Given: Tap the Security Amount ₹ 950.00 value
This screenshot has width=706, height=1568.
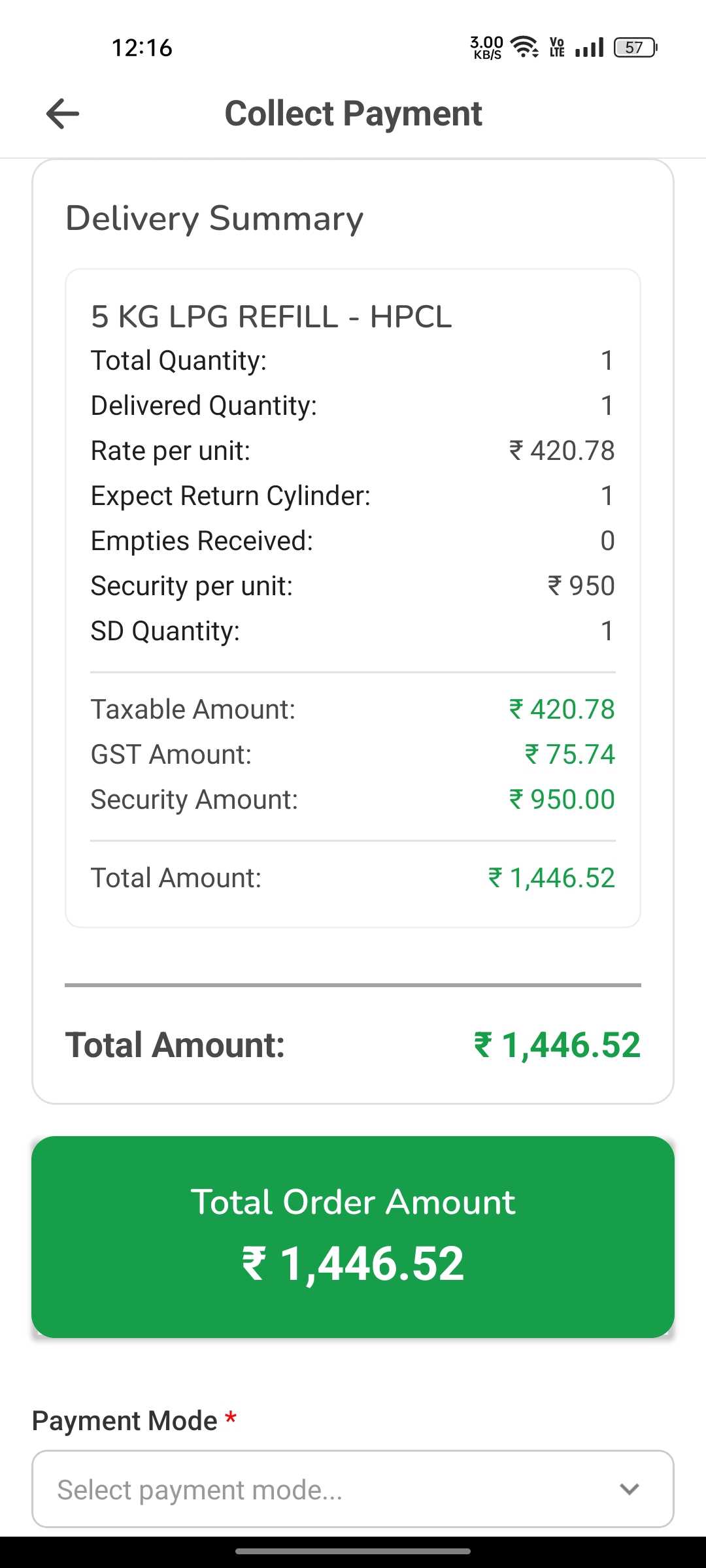Looking at the screenshot, I should 562,800.
